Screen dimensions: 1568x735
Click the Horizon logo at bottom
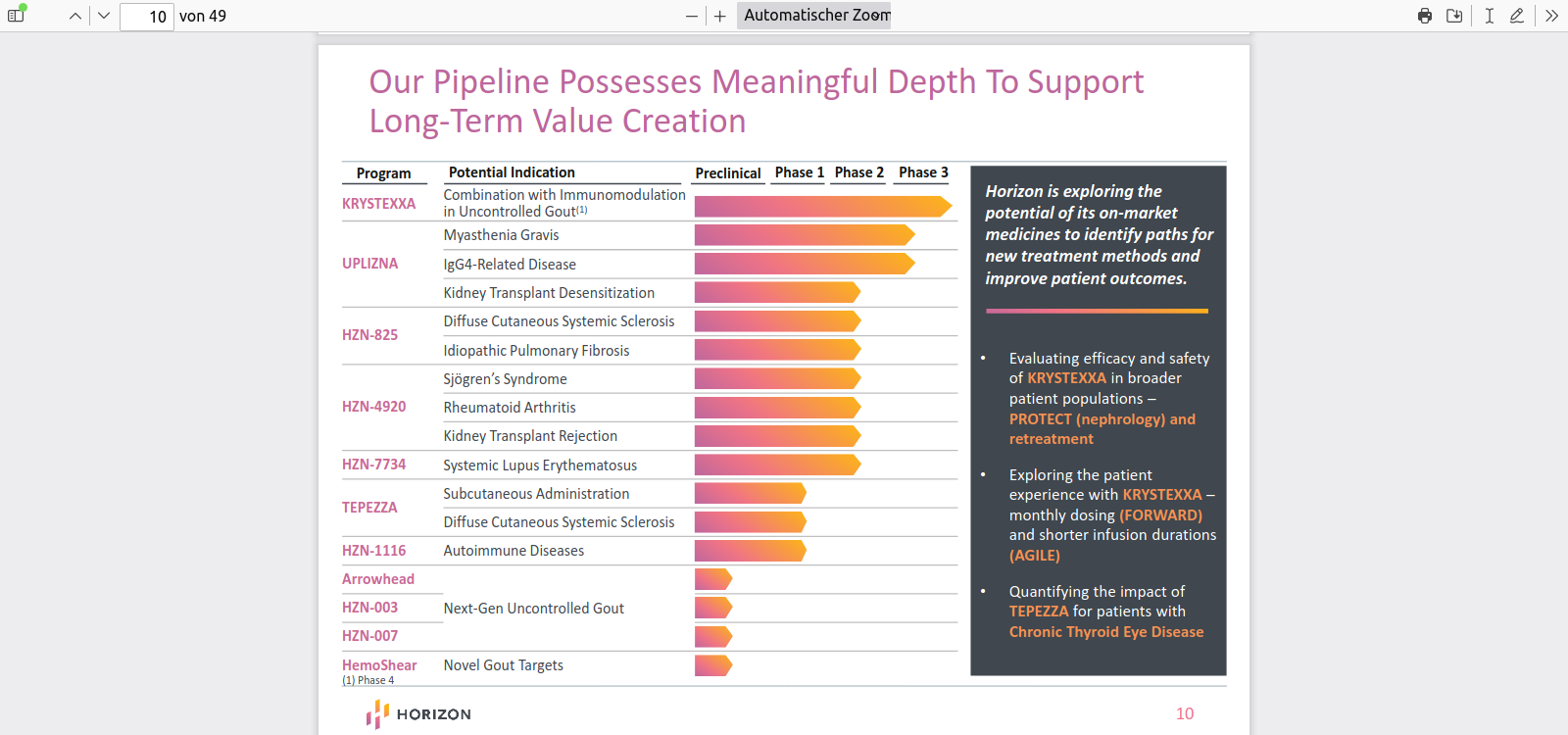click(418, 714)
